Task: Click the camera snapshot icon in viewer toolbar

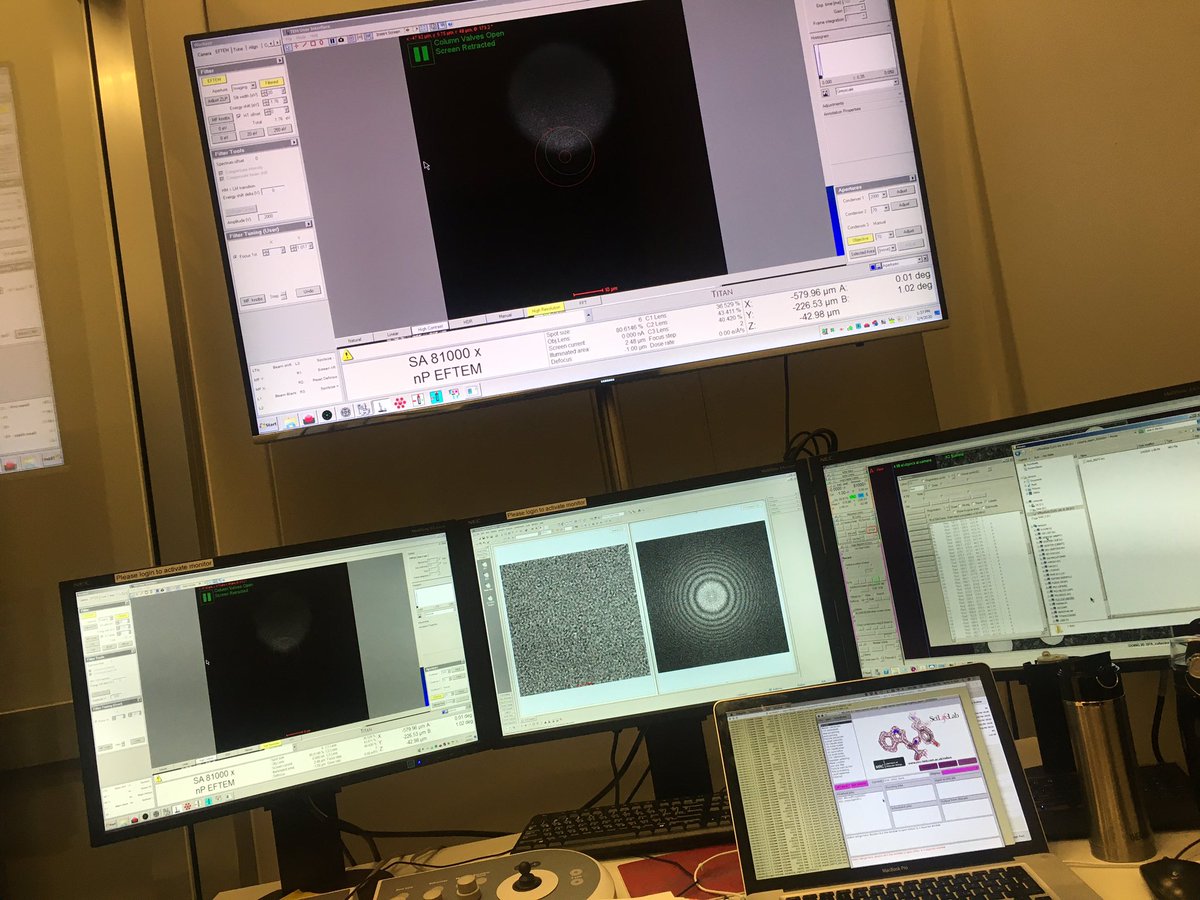Action: click(x=341, y=40)
